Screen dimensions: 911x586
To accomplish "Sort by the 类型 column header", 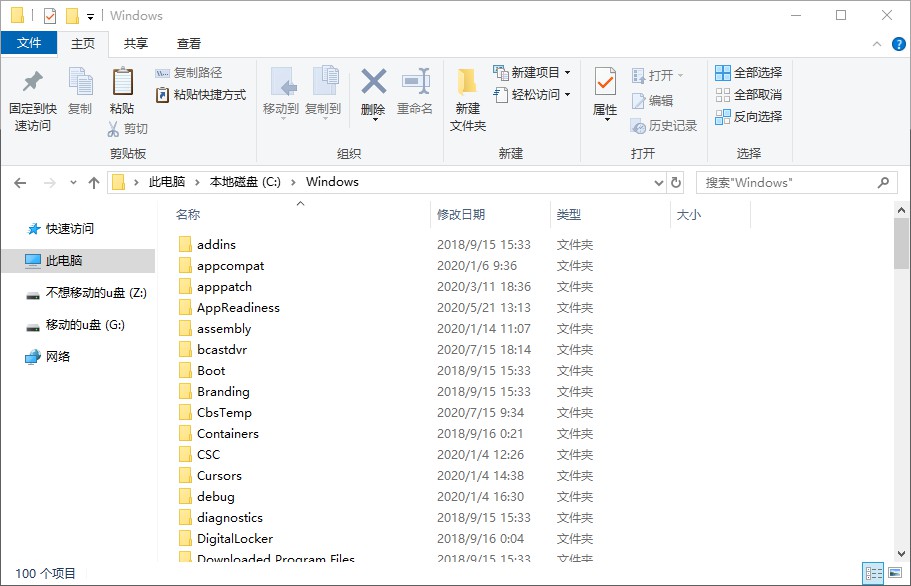I will [x=568, y=215].
